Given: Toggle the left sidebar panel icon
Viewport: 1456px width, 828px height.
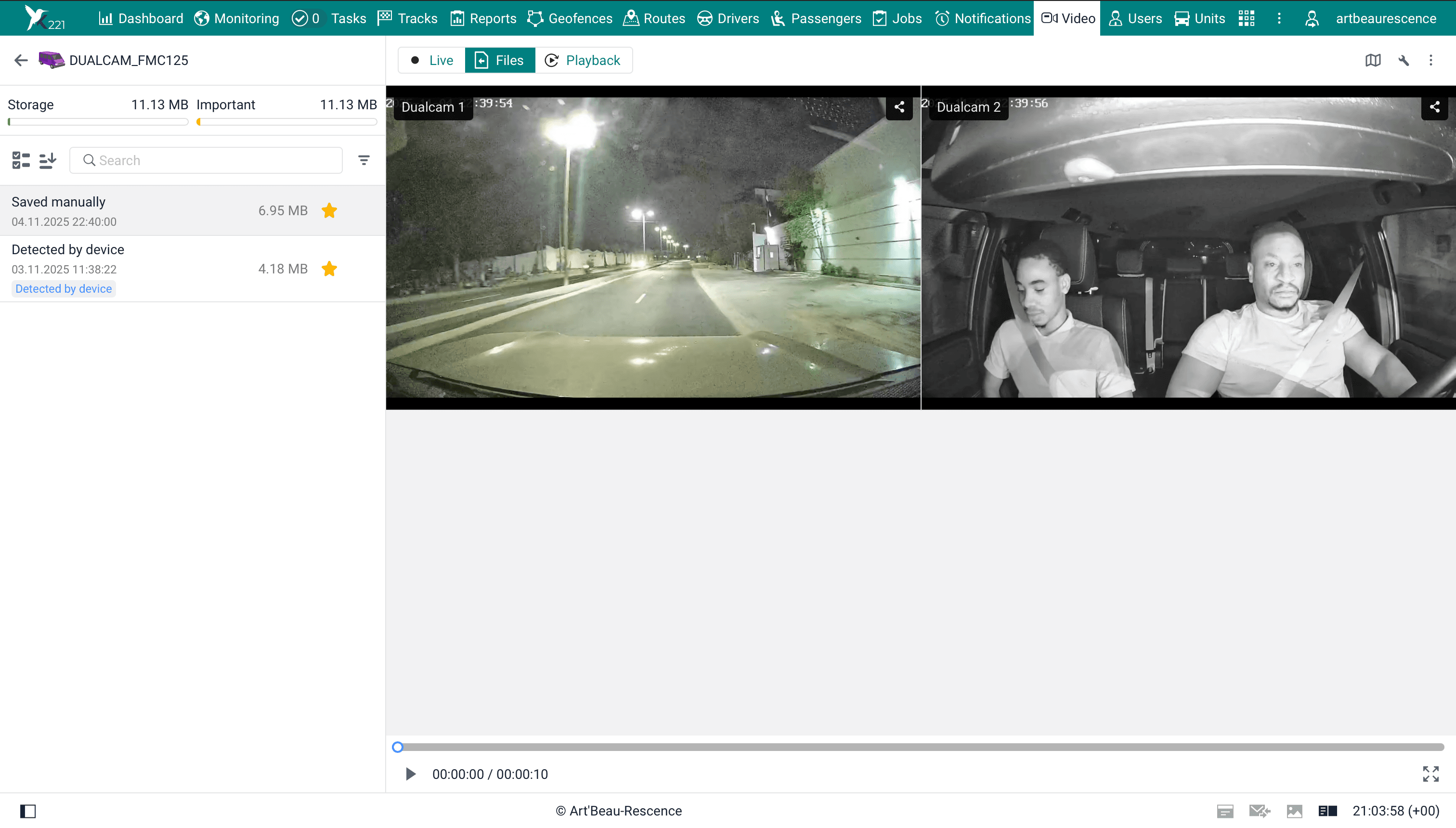Looking at the screenshot, I should click(28, 811).
